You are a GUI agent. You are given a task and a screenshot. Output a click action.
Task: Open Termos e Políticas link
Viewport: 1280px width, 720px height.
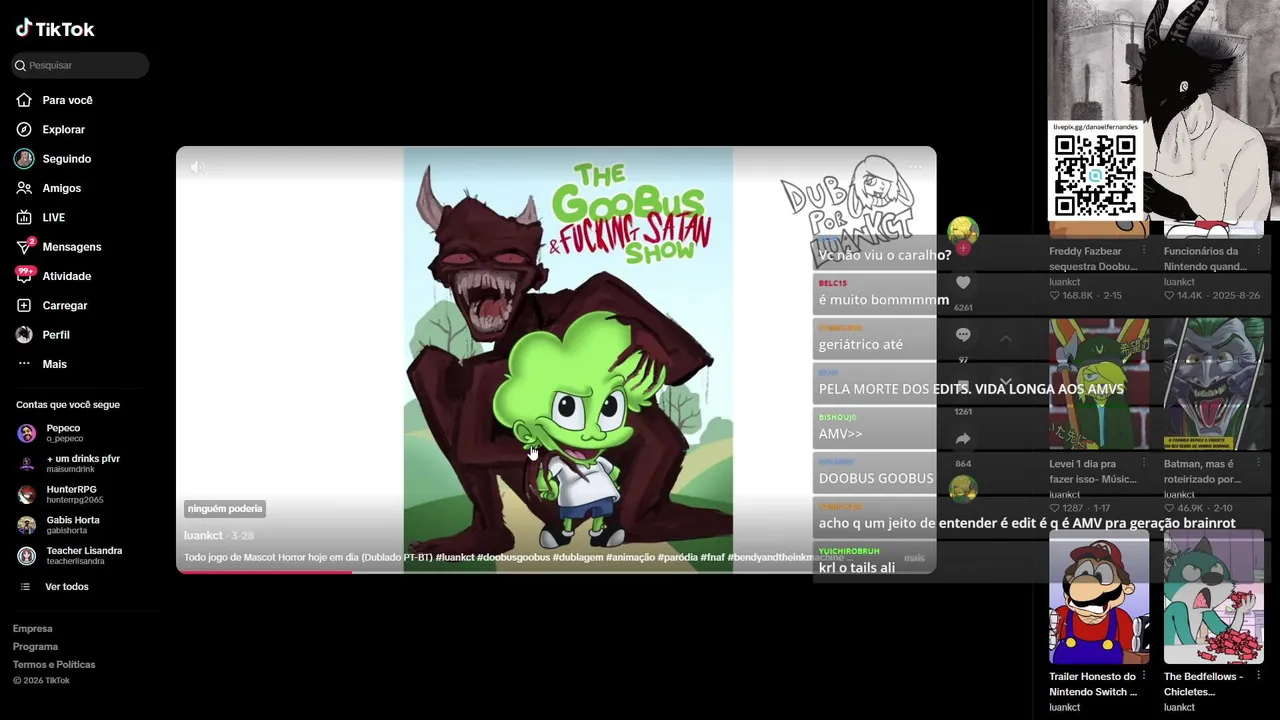point(54,665)
